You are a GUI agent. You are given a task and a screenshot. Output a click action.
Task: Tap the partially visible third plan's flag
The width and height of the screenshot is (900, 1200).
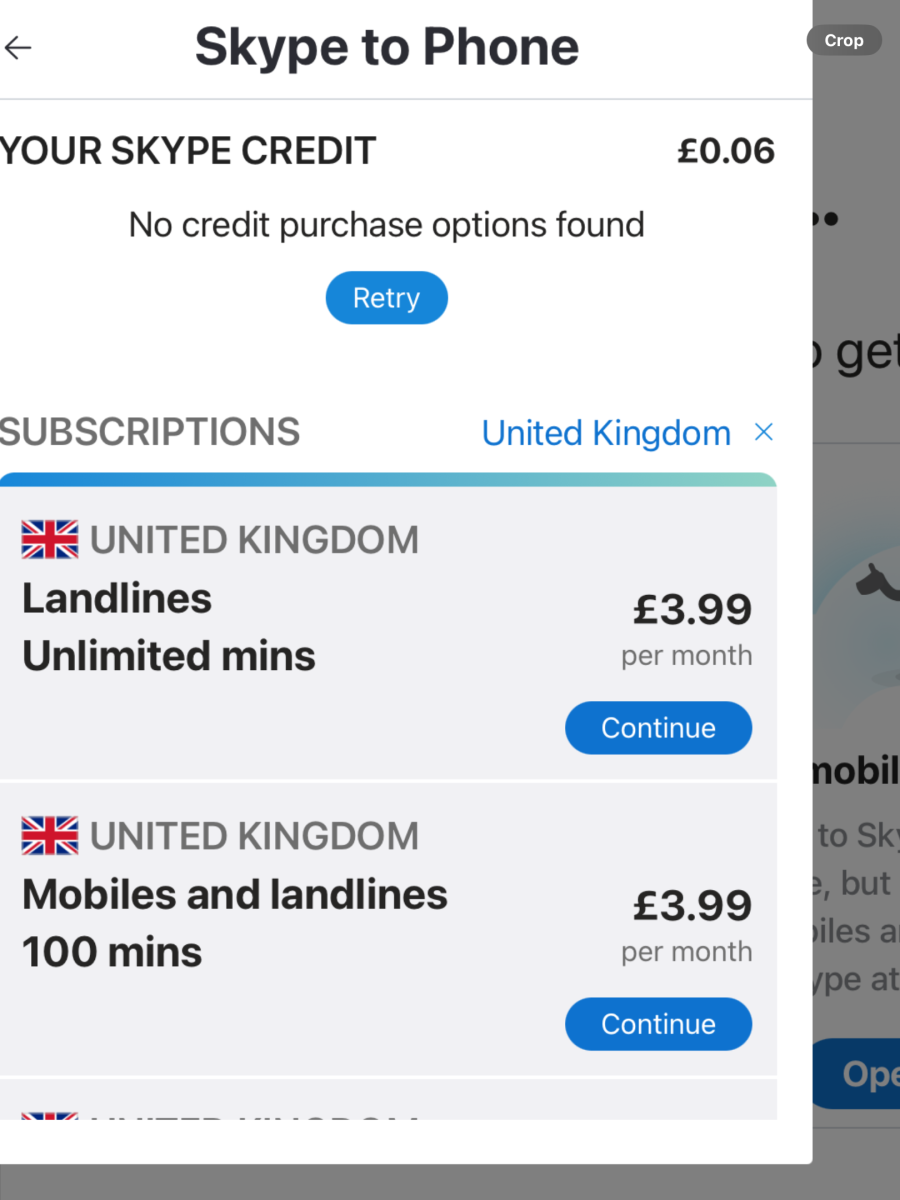[x=50, y=1116]
